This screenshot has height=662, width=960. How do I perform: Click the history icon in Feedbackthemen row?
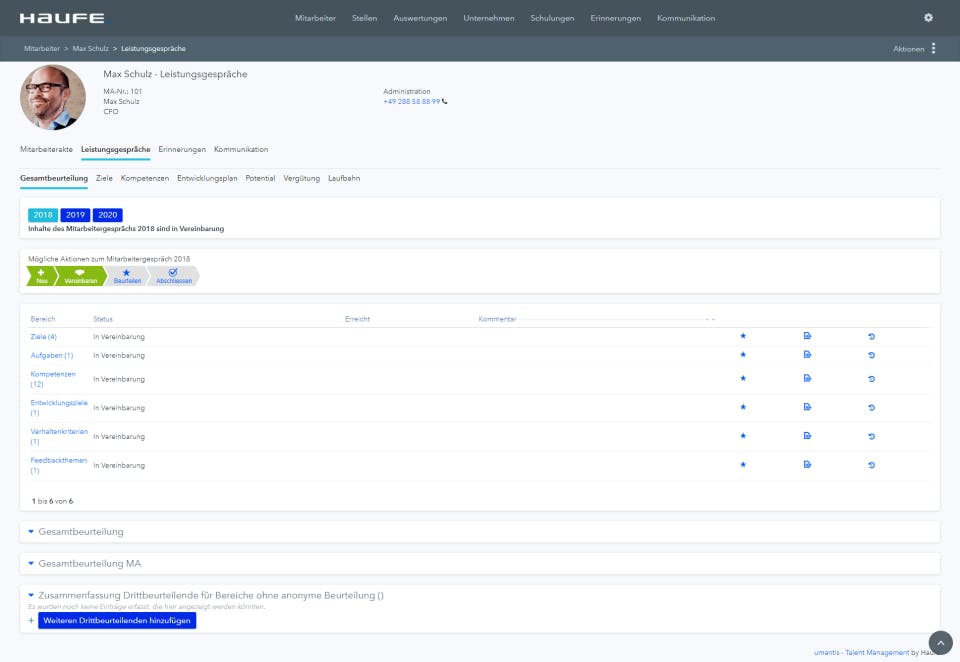[871, 465]
